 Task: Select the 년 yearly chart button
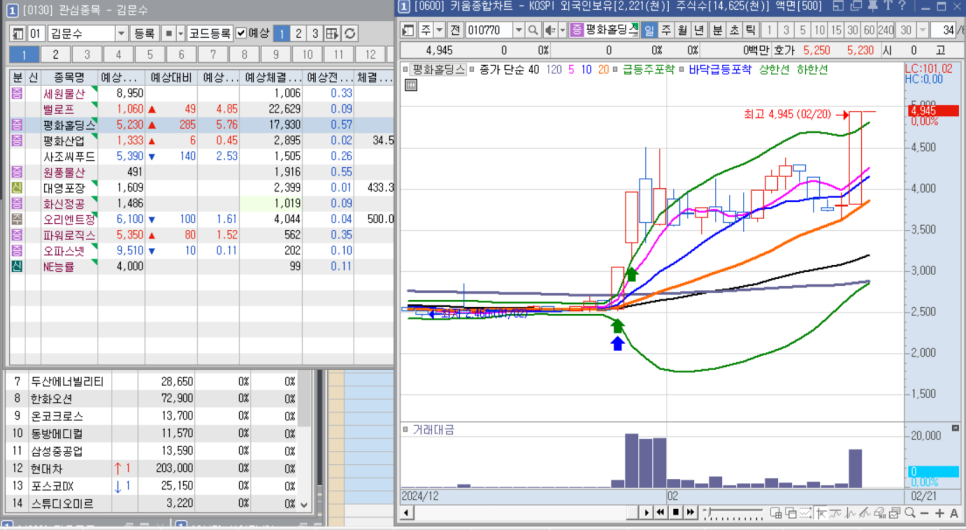699,30
